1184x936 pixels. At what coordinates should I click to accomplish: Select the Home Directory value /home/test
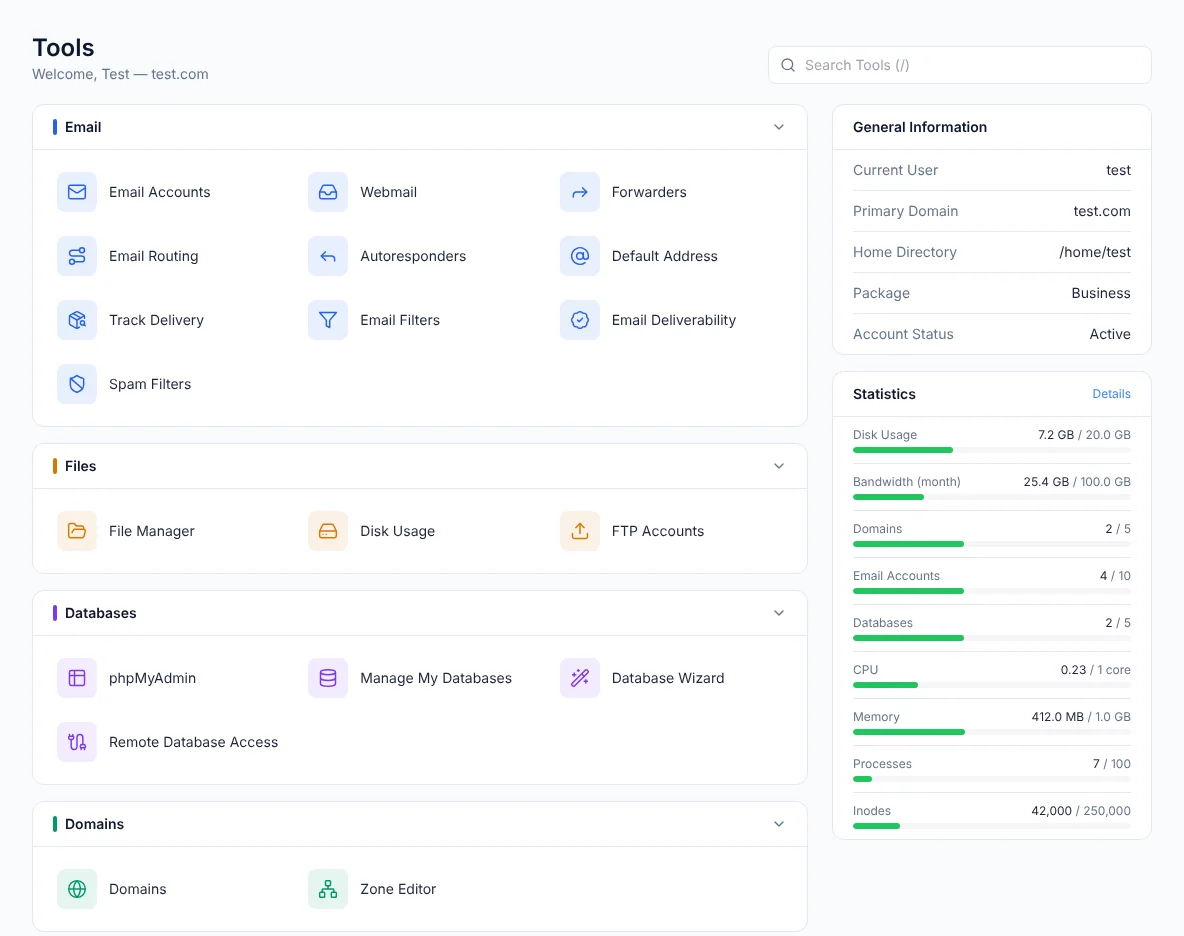click(1095, 252)
